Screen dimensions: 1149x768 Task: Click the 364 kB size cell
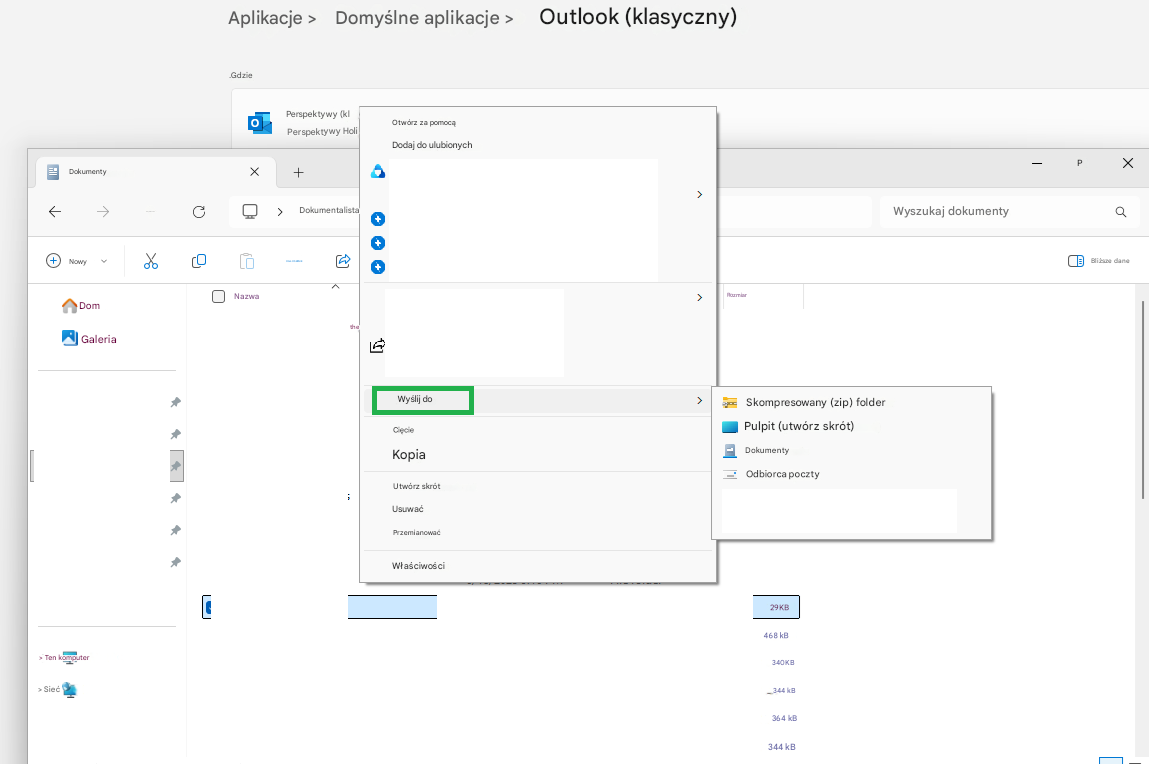[x=784, y=718]
